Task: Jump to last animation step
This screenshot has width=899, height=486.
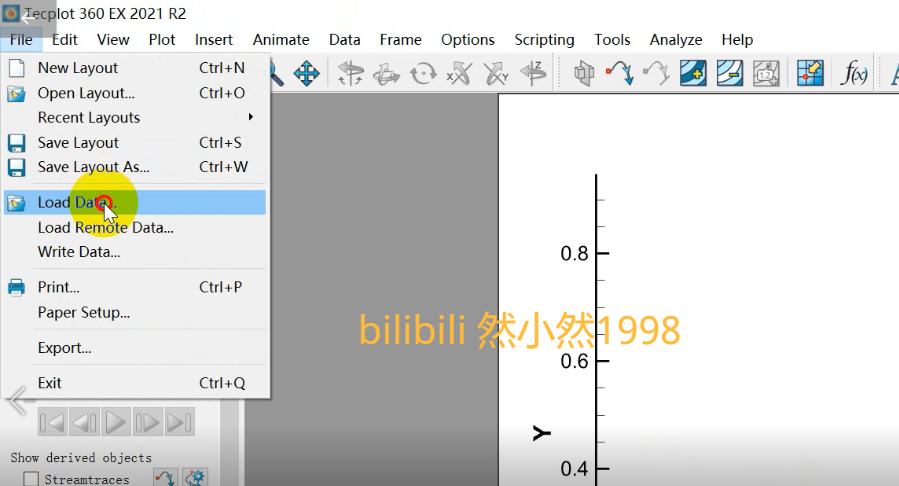Action: (179, 423)
